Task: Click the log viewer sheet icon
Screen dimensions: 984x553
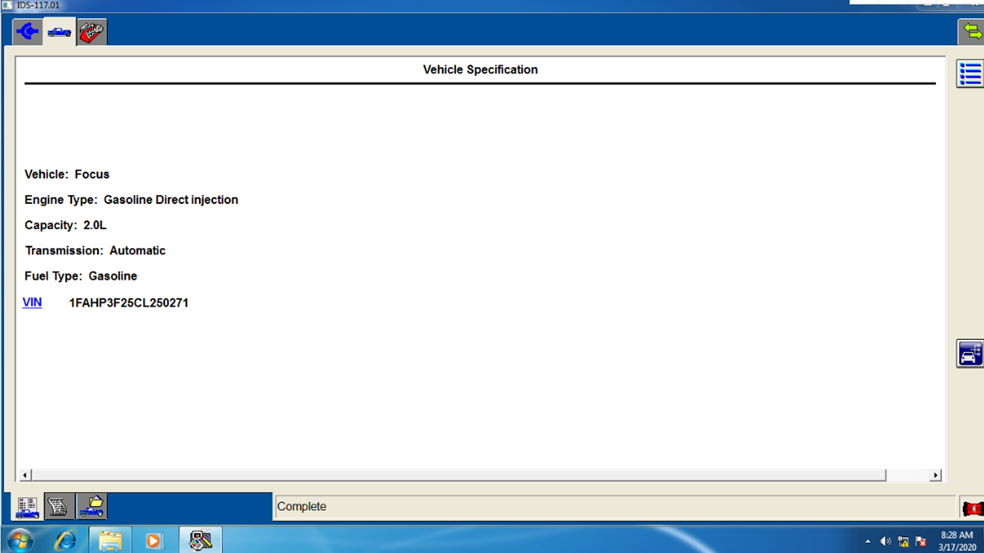Action: 59,507
